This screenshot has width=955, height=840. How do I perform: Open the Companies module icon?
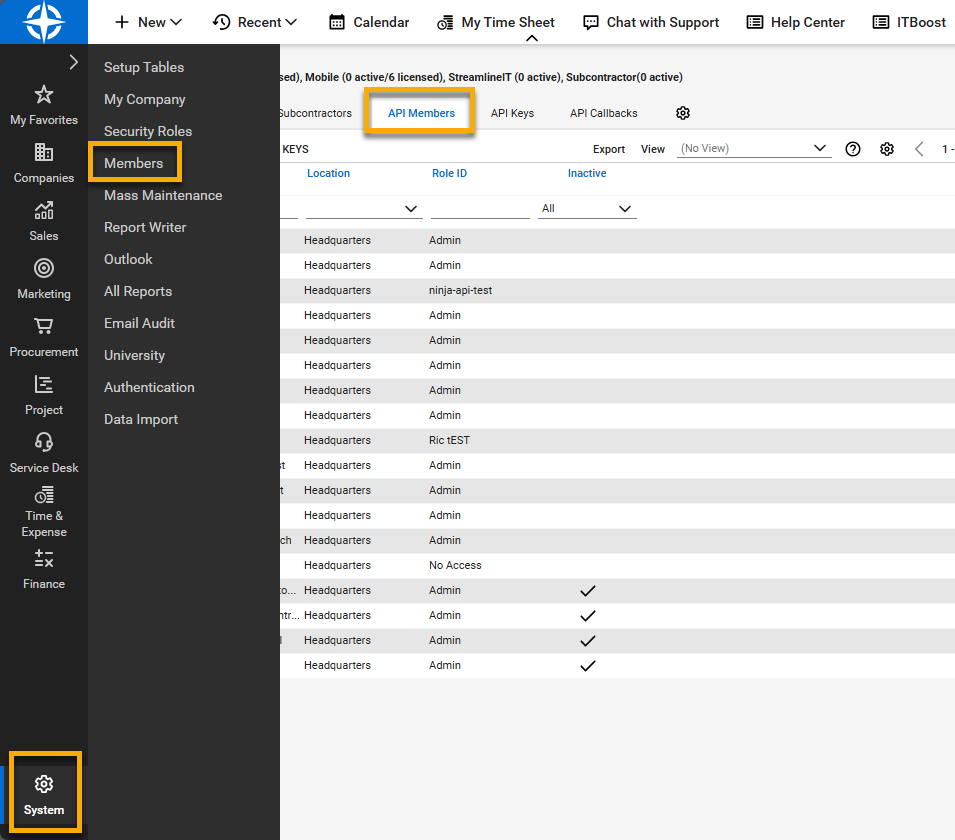pyautogui.click(x=44, y=153)
